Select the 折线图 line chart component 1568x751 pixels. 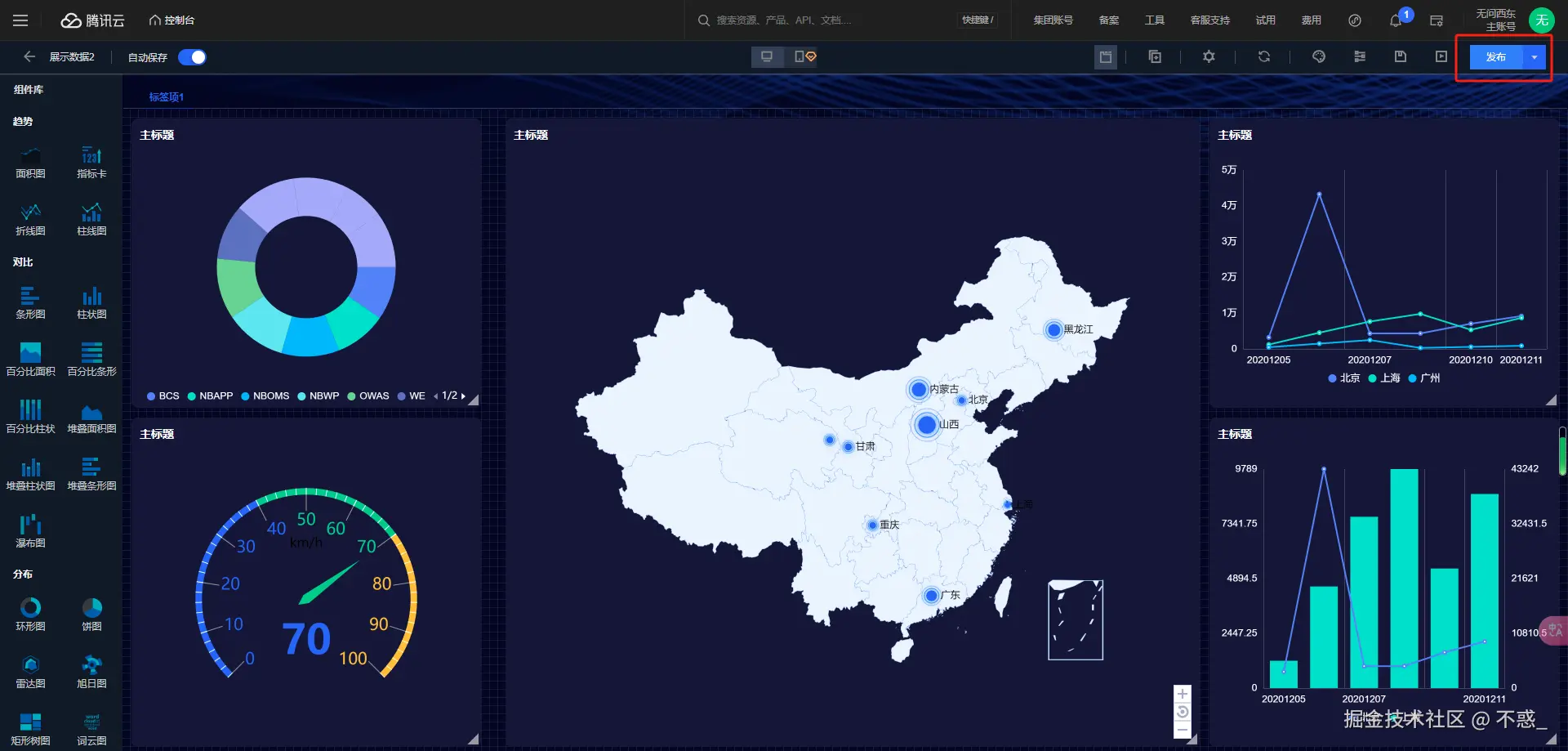30,219
